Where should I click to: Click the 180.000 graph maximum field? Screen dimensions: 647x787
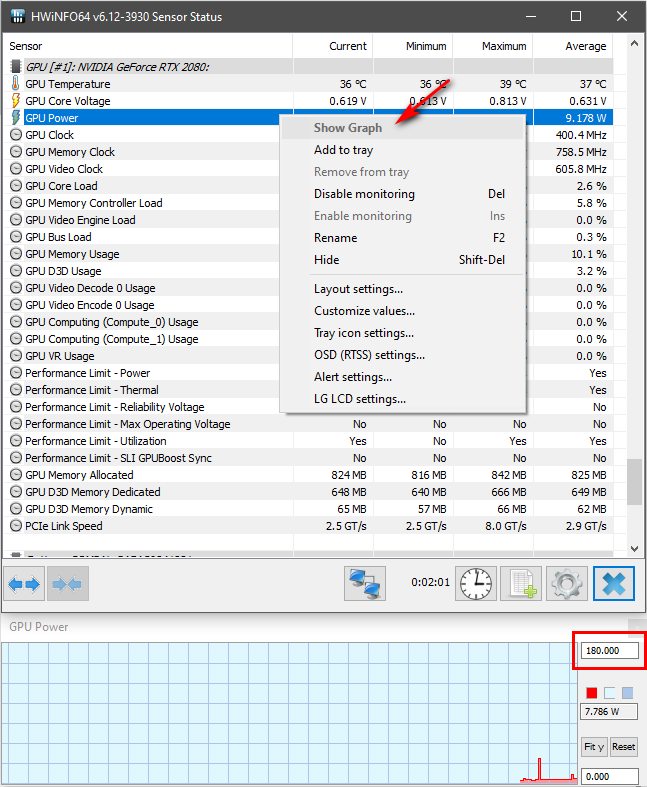point(609,650)
